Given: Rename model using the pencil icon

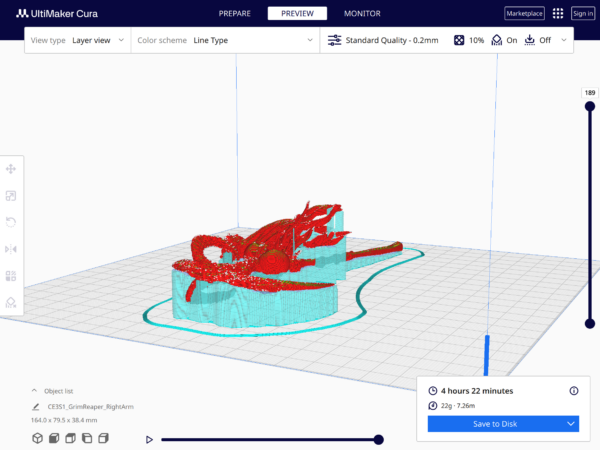Looking at the screenshot, I should pos(36,408).
